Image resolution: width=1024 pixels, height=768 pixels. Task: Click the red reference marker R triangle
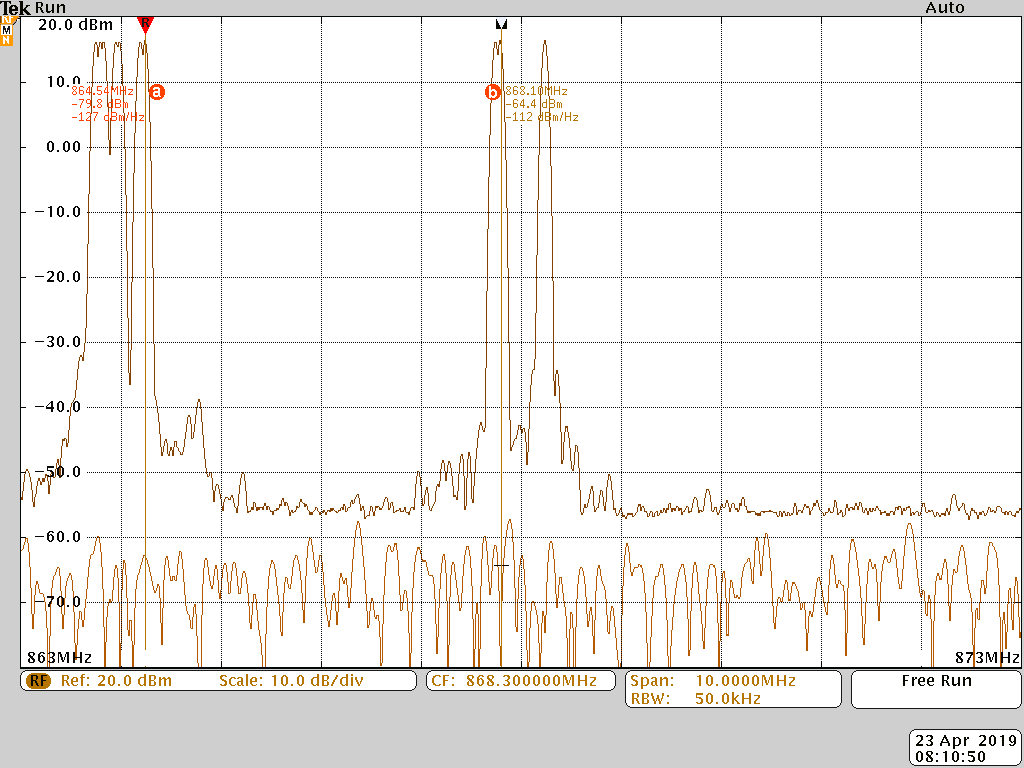point(145,23)
